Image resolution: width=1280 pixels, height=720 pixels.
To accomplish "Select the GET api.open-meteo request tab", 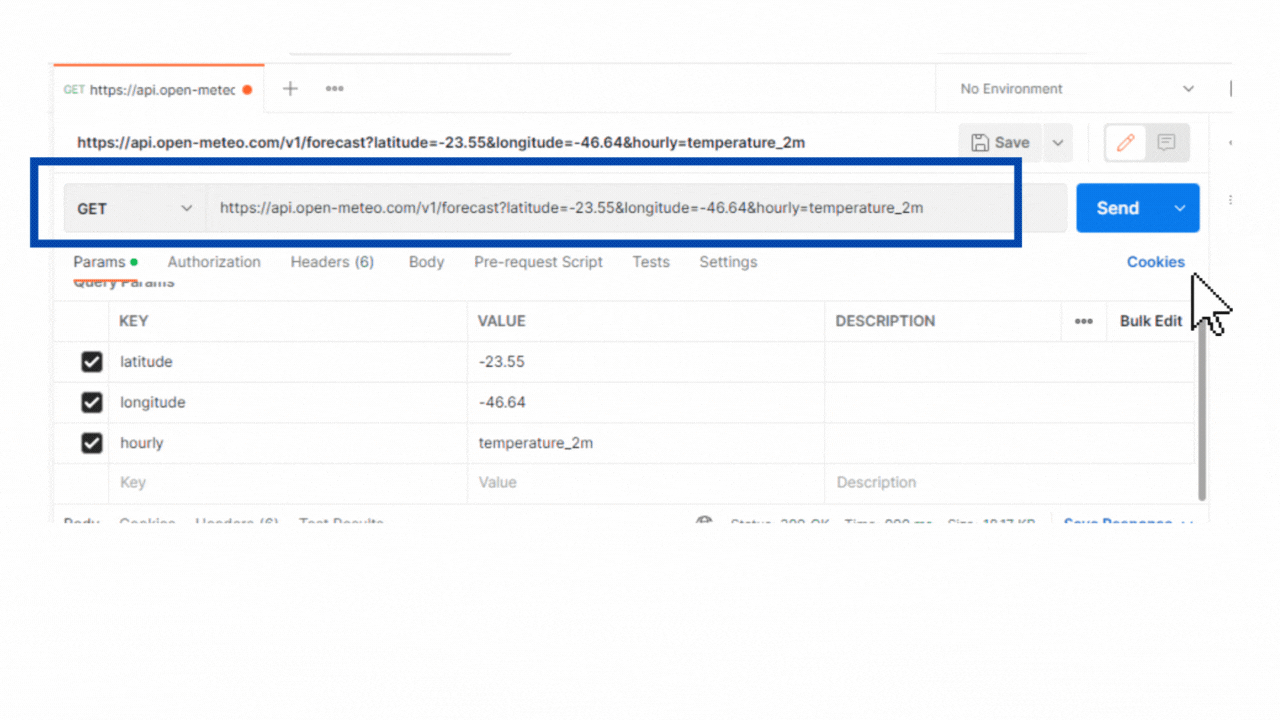I will coord(157,89).
